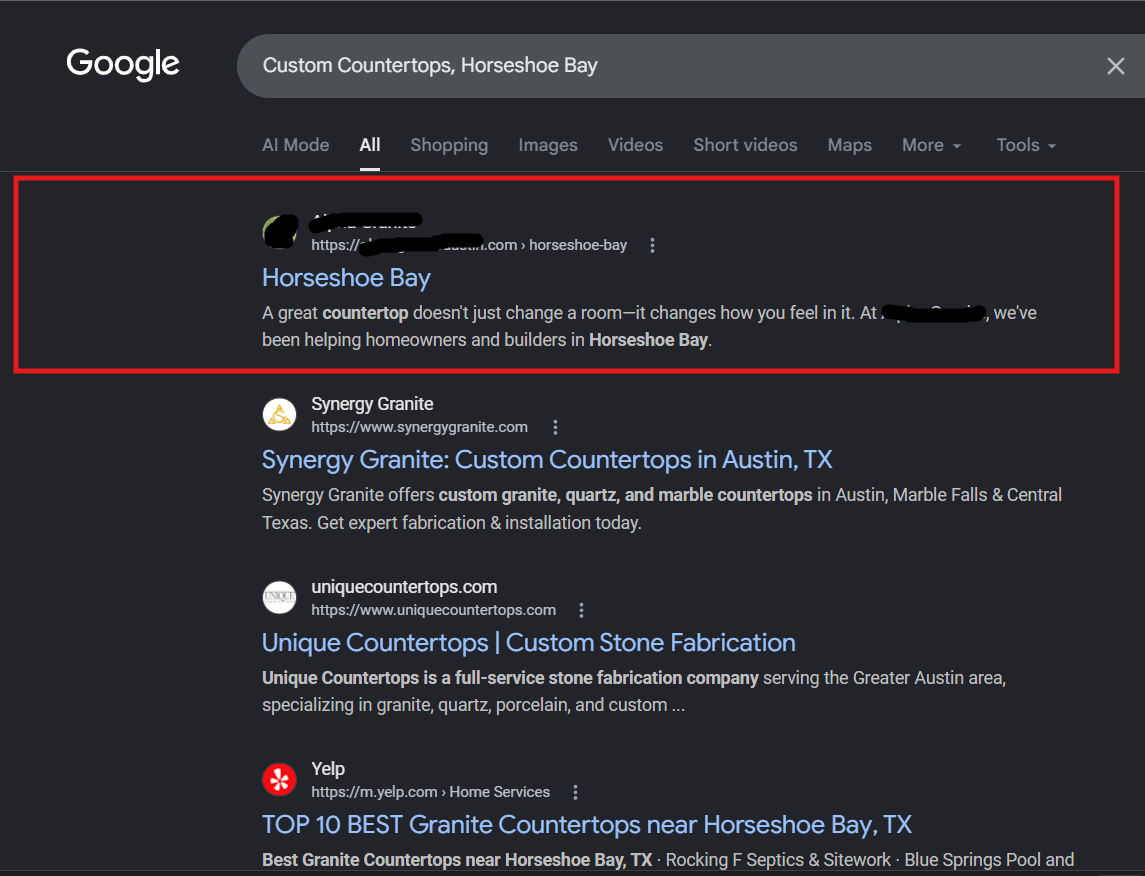
Task: Click the Unique Countertops description snippet
Action: (634, 691)
